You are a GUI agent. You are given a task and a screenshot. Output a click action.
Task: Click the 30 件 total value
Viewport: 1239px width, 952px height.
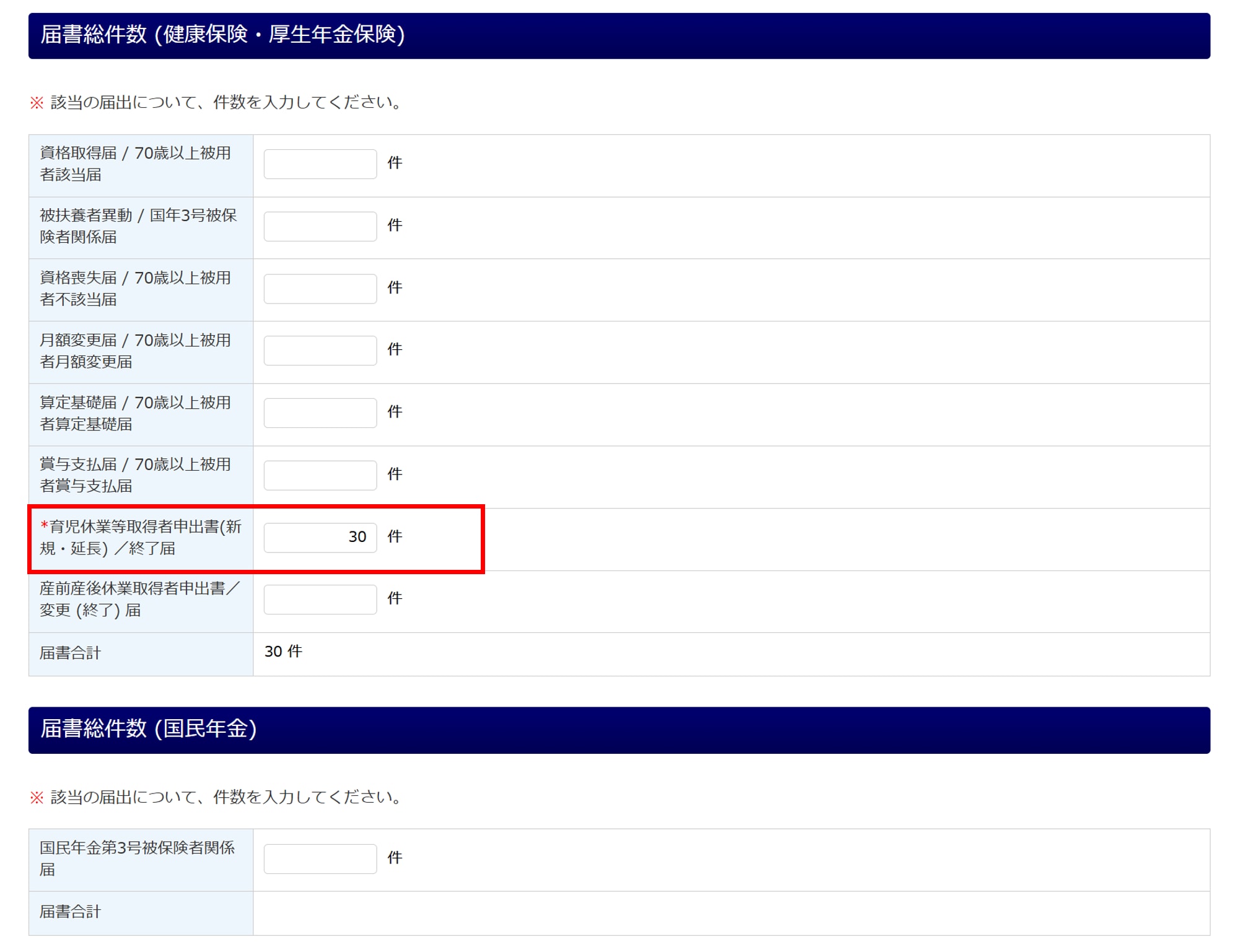283,652
